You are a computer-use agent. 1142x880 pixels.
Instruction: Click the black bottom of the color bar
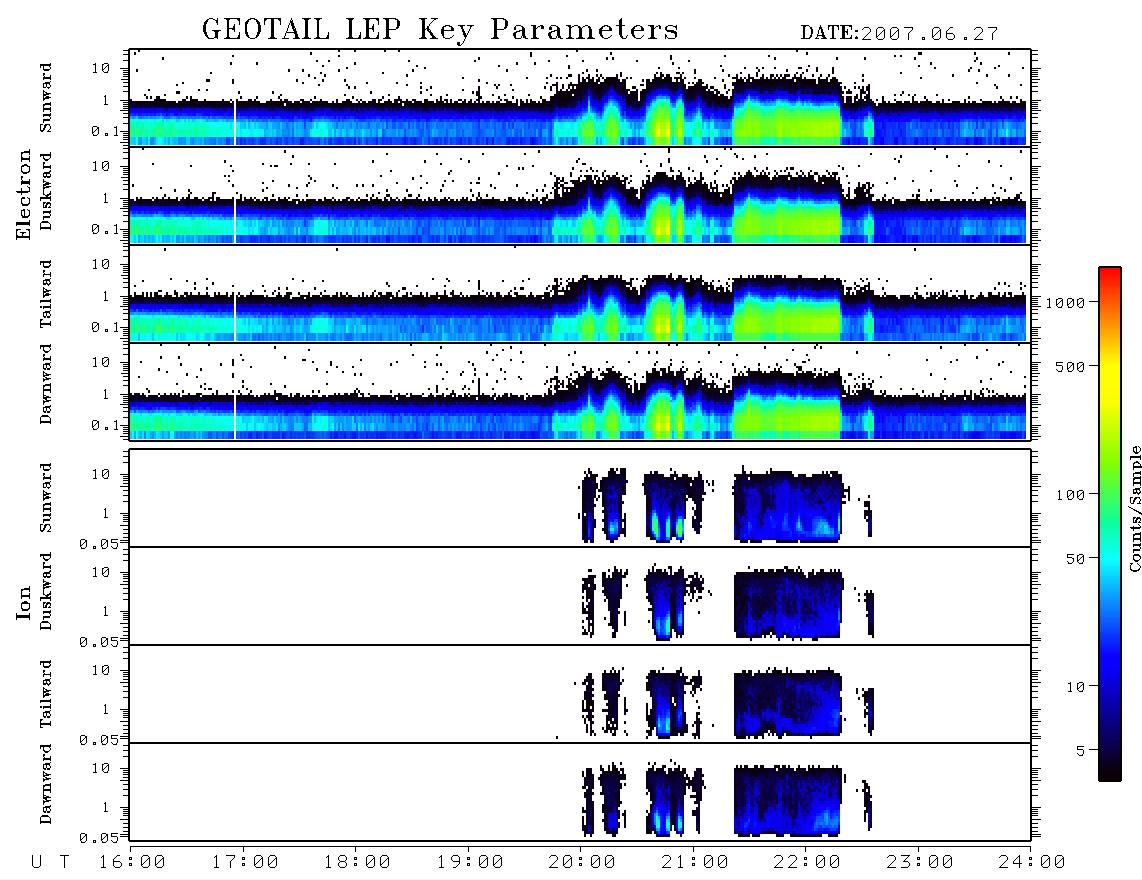1110,772
